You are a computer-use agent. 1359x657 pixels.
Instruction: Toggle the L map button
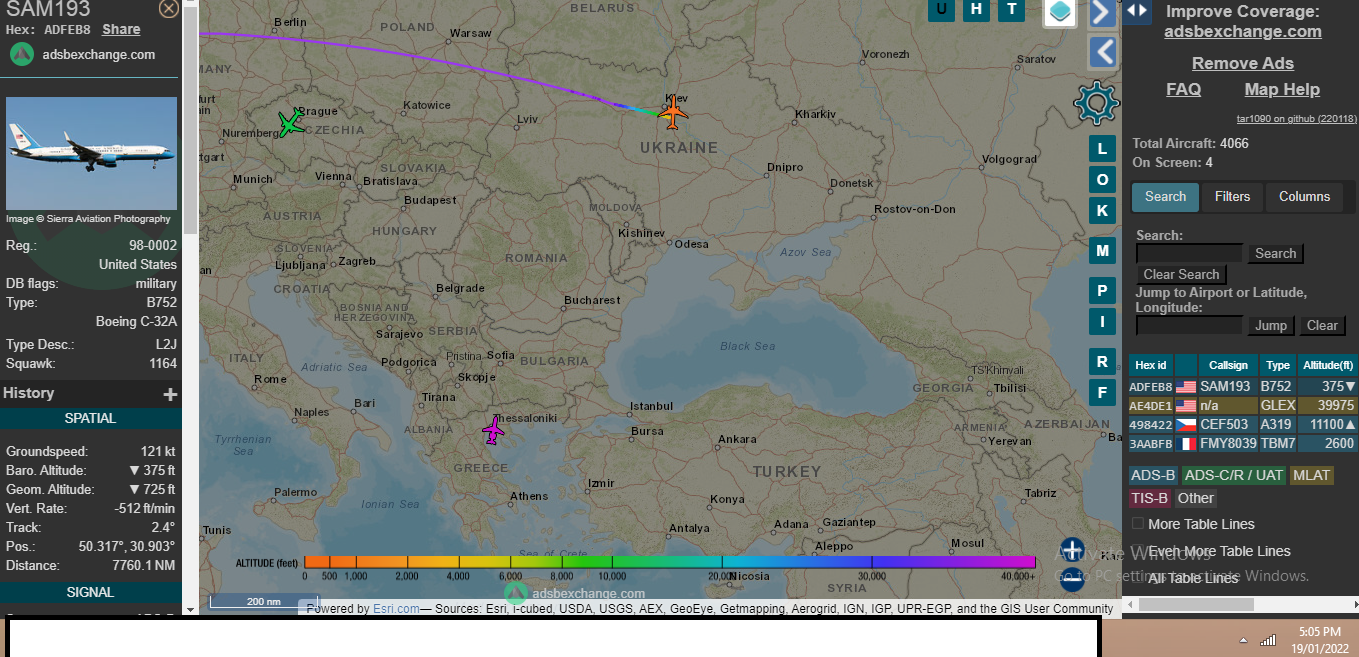click(x=1102, y=150)
